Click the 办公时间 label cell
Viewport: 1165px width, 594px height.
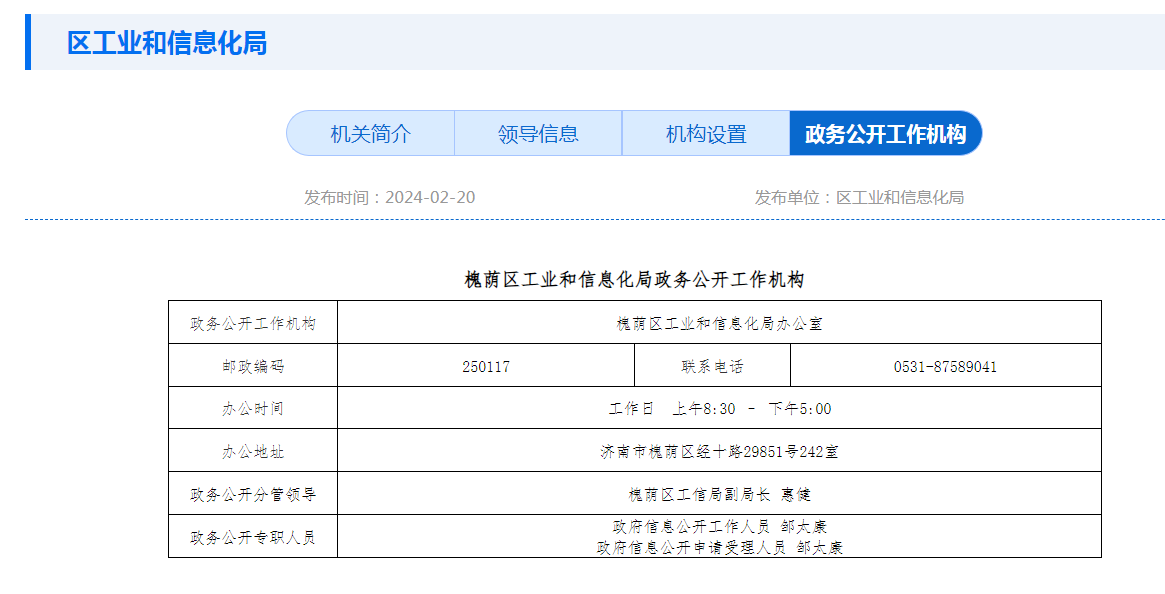[x=253, y=409]
